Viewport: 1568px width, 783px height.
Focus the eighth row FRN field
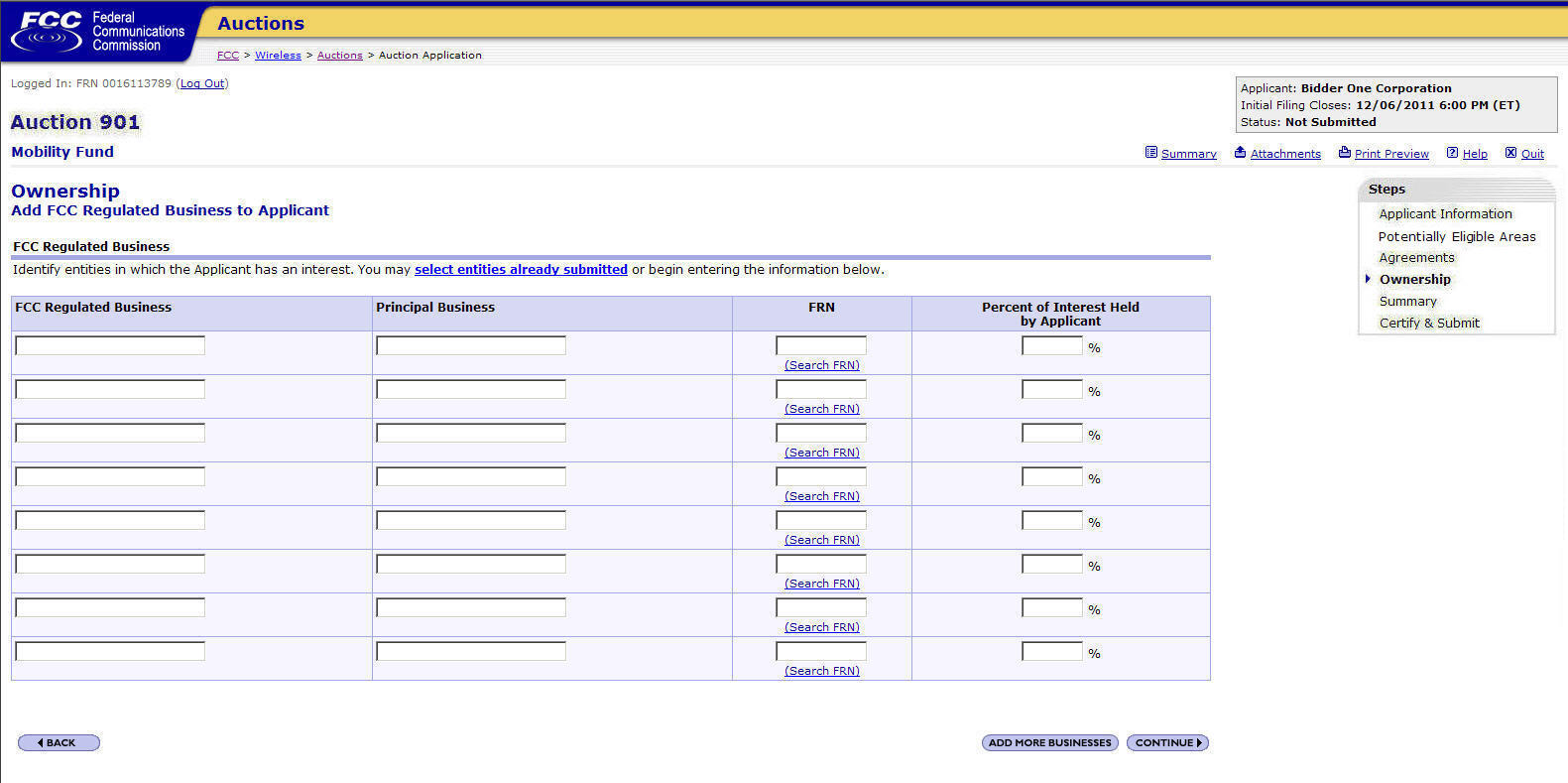(821, 651)
